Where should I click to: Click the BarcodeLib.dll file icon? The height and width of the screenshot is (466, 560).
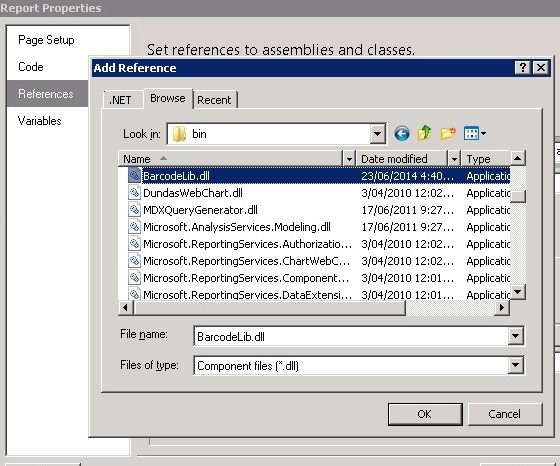134,176
